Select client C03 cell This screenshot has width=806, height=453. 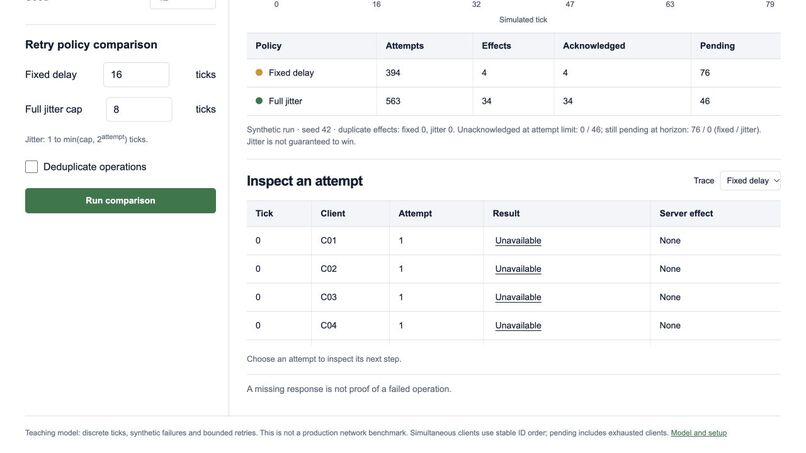point(328,297)
